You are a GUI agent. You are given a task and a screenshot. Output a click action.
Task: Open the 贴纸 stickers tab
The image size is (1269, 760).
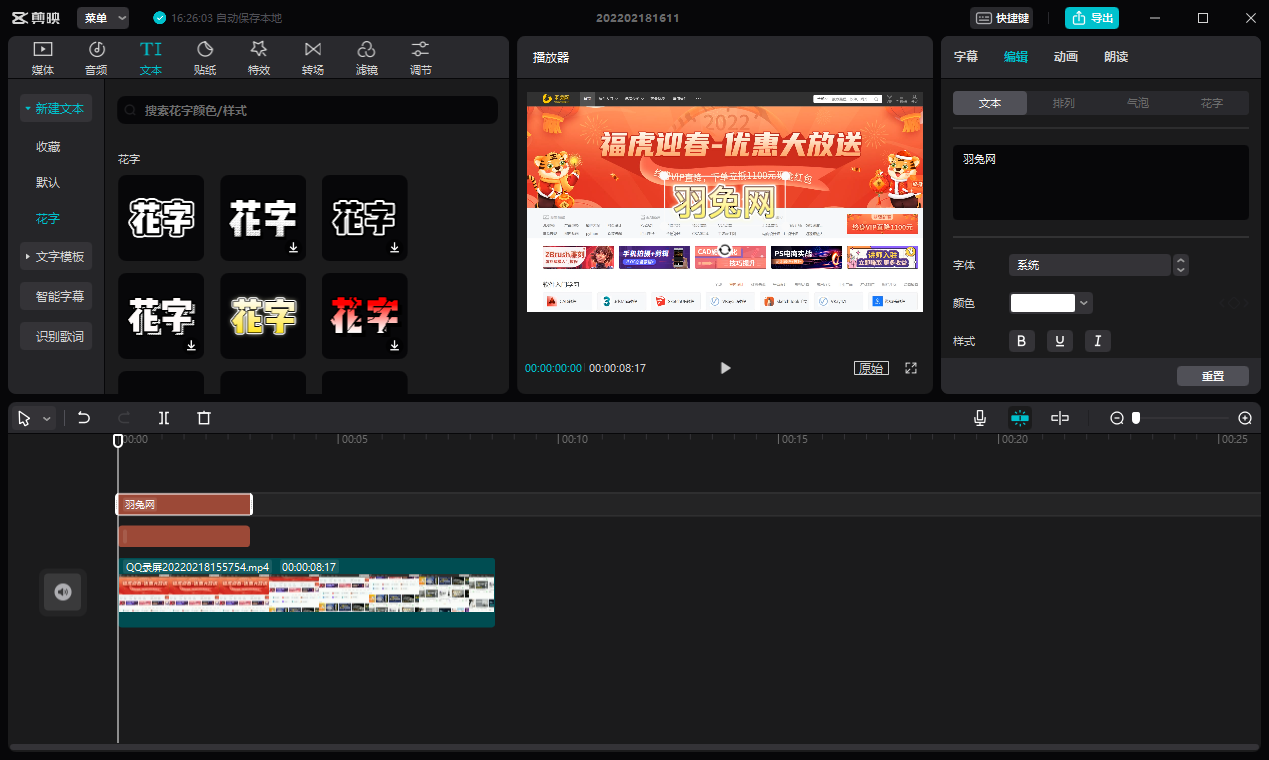[x=205, y=58]
